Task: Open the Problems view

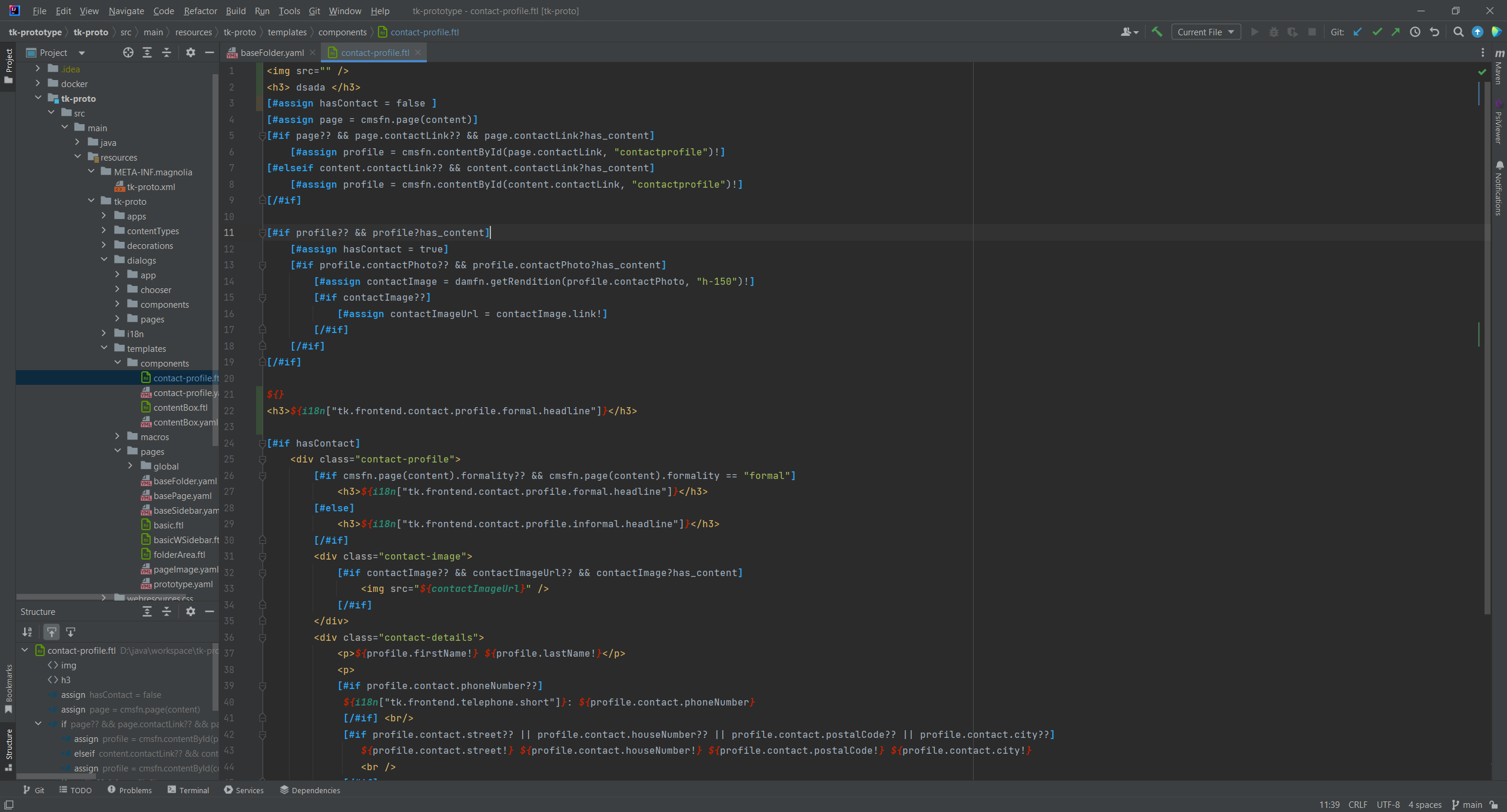Action: point(135,790)
